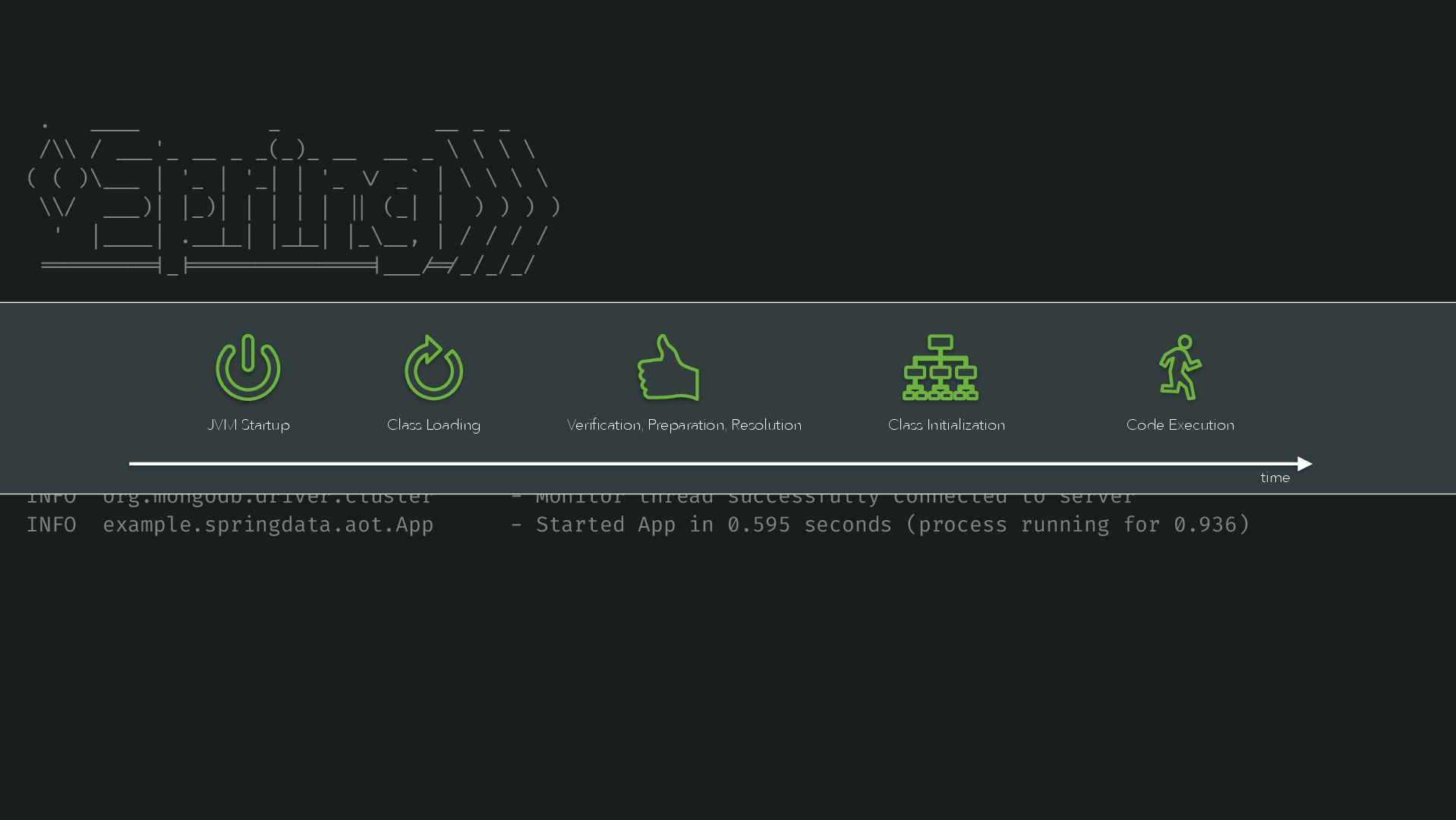The width and height of the screenshot is (1456, 820).
Task: Click the Class Initialization hierarchy icon
Action: (x=940, y=367)
